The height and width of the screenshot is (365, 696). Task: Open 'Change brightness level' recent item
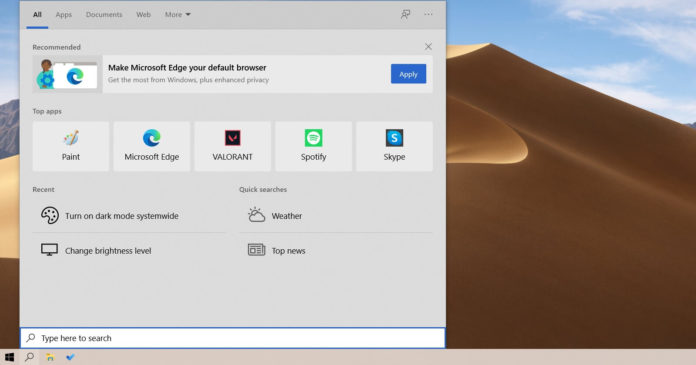(129, 250)
